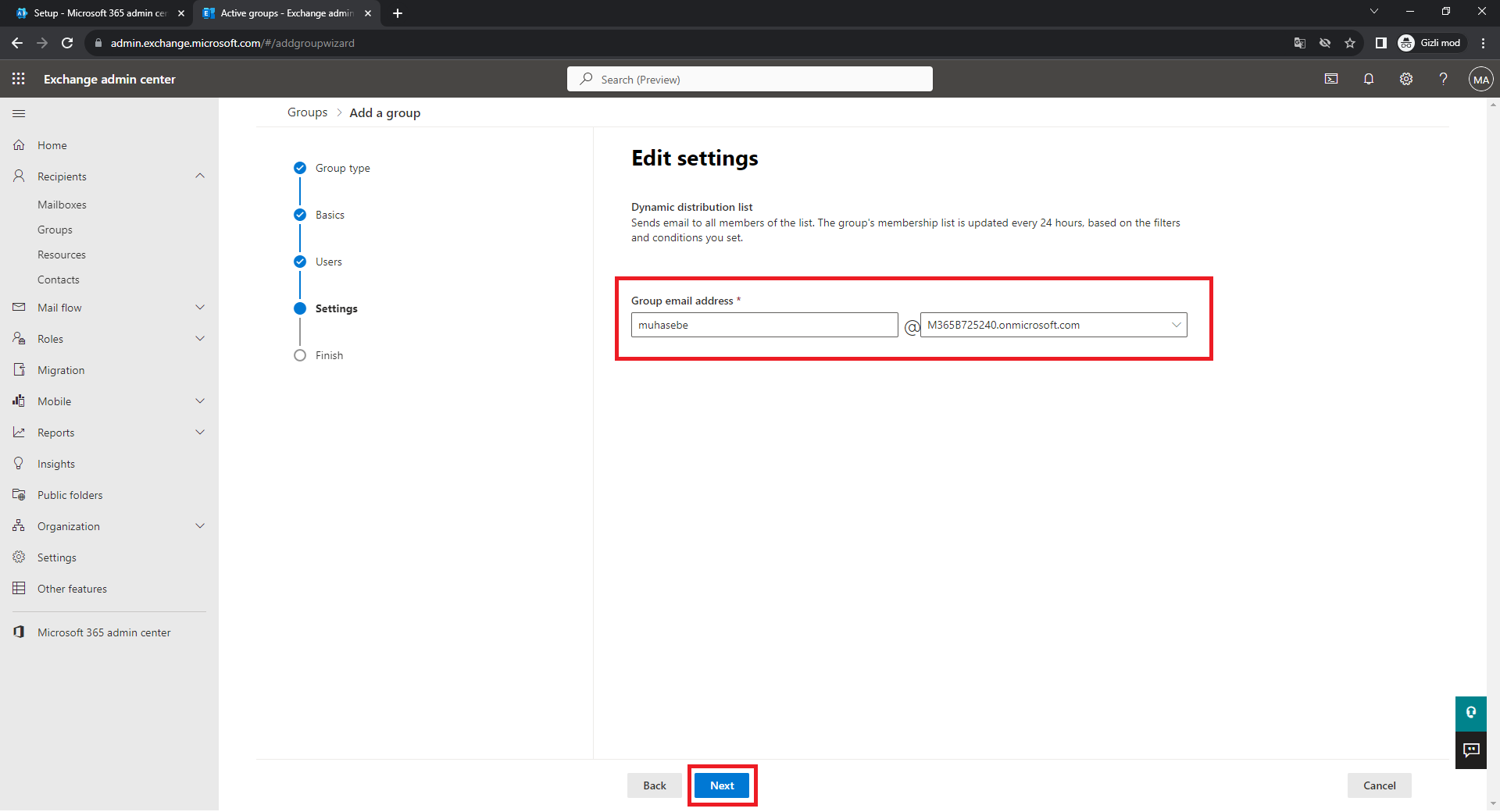Click the Groups breadcrumb link
Image resolution: width=1500 pixels, height=812 pixels.
[307, 112]
